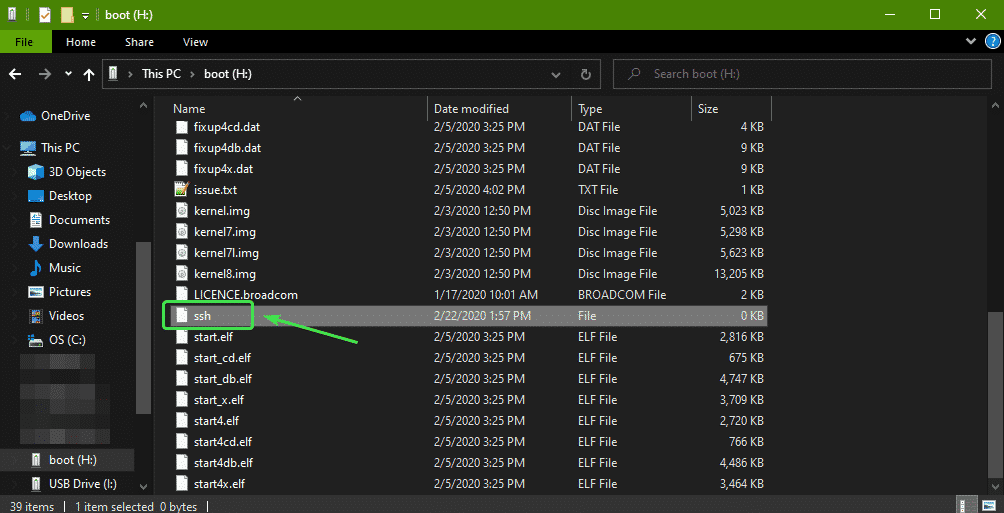1004x513 pixels.
Task: Open the File menu
Action: (25, 42)
